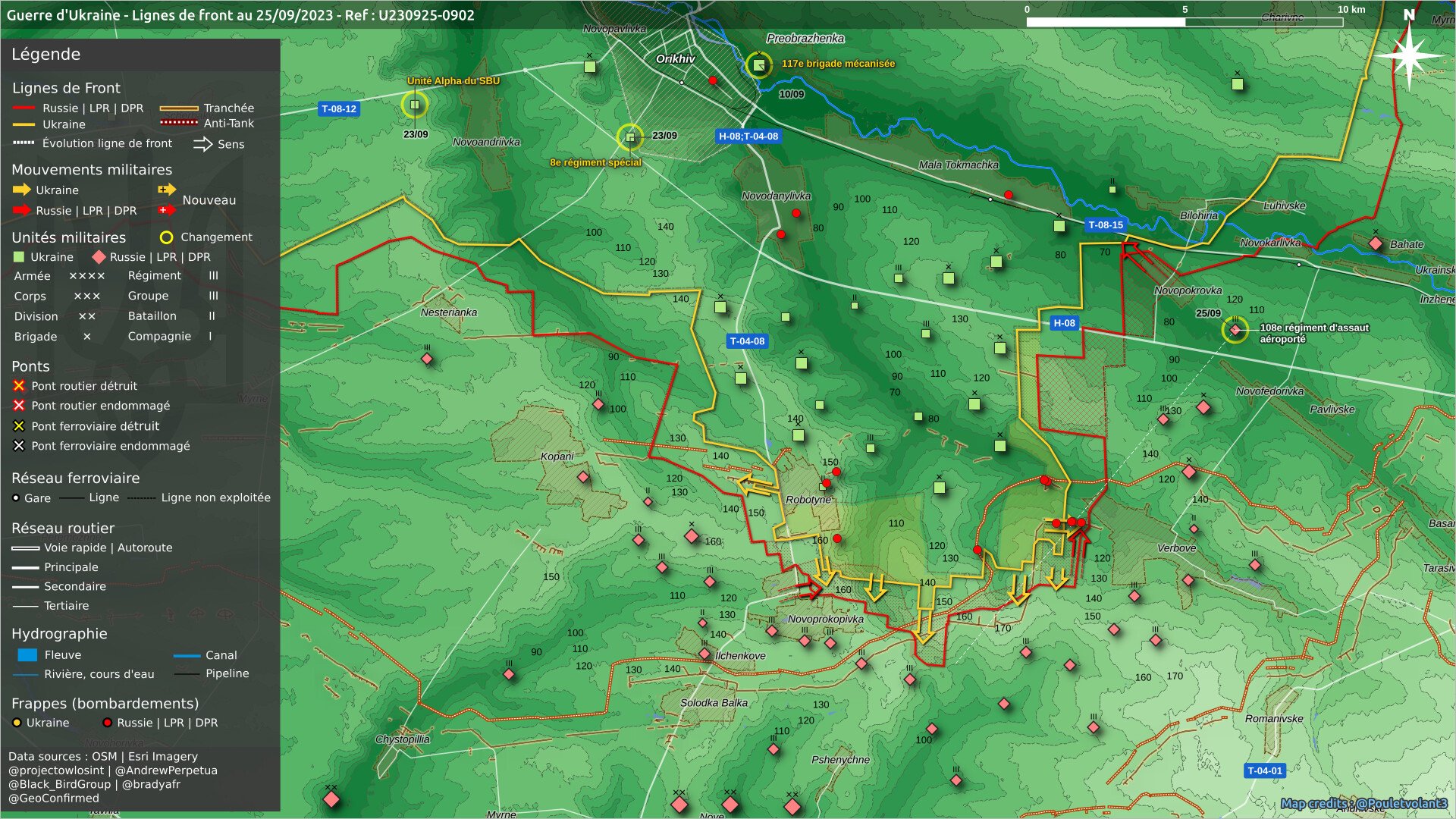The image size is (1456, 819).
Task: Click the Novoandriivka village label
Action: (x=486, y=142)
